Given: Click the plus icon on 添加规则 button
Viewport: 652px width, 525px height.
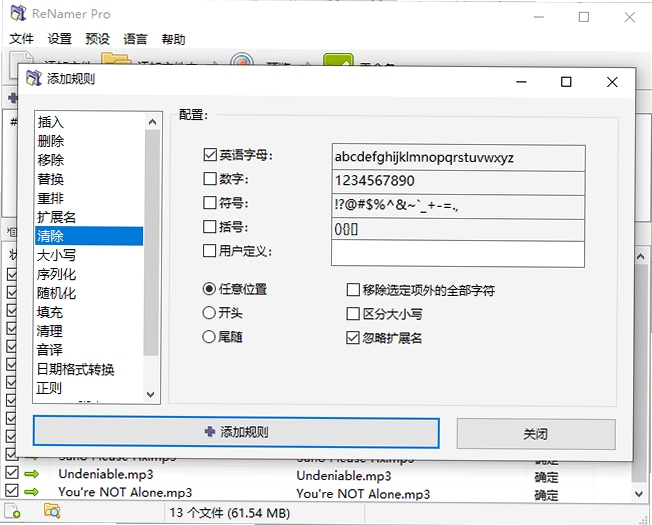Looking at the screenshot, I should 210,431.
